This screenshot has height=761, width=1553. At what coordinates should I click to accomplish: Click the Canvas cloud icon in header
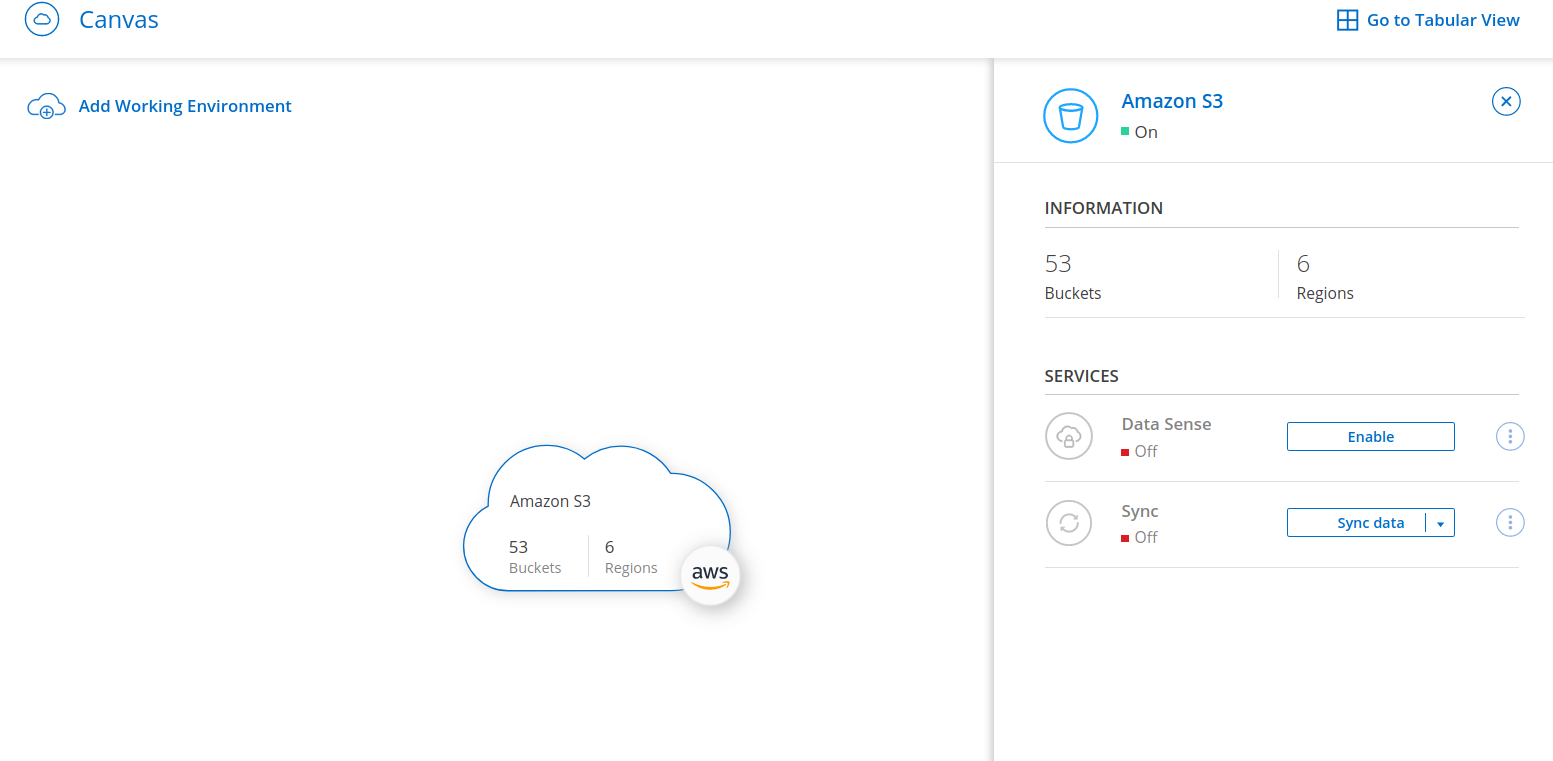(x=42, y=19)
